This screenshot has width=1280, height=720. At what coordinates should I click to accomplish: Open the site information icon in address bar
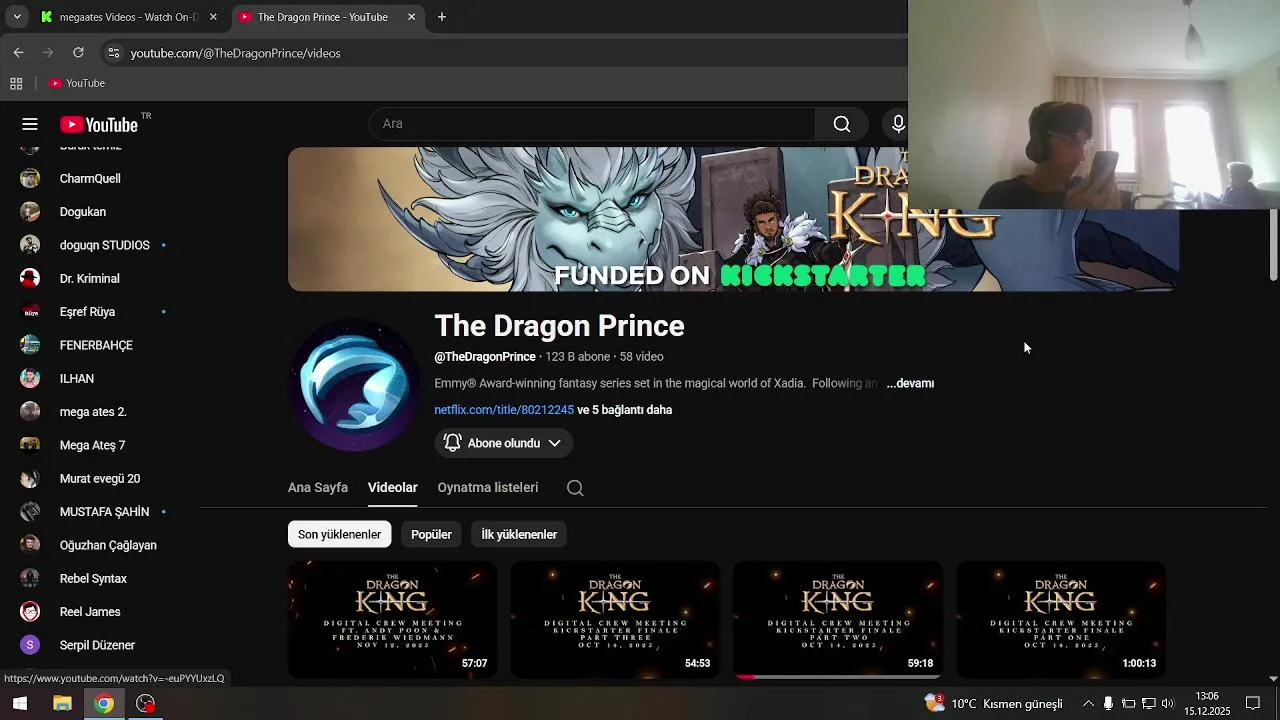pyautogui.click(x=113, y=53)
